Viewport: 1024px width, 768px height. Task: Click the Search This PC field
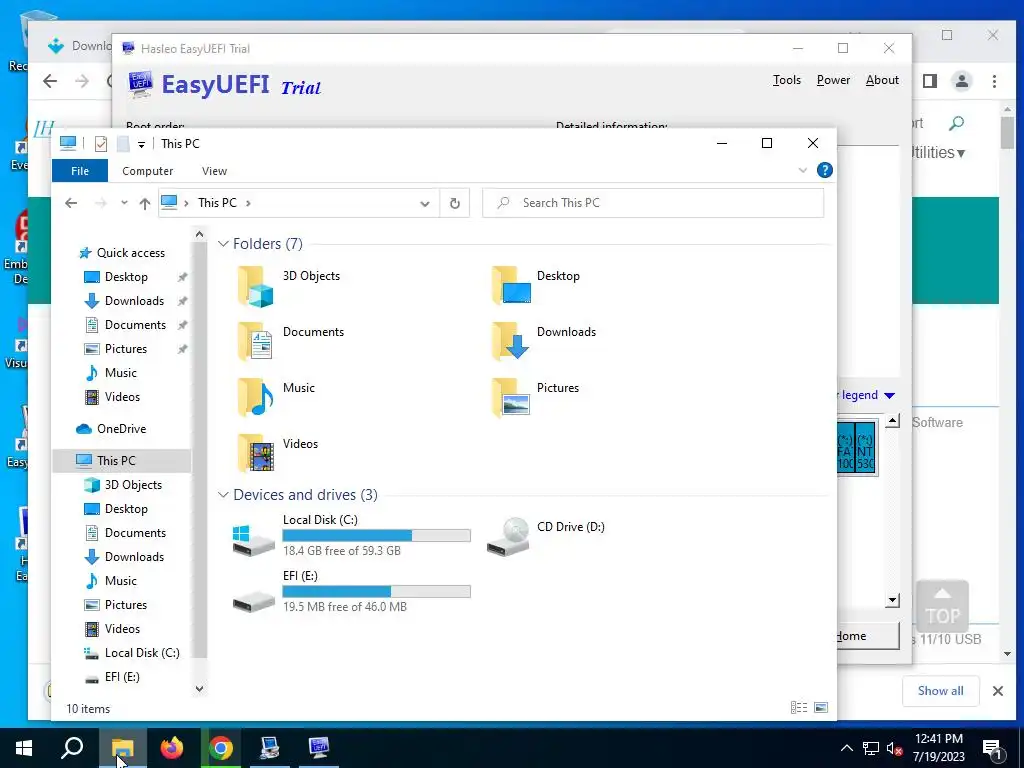pos(653,203)
